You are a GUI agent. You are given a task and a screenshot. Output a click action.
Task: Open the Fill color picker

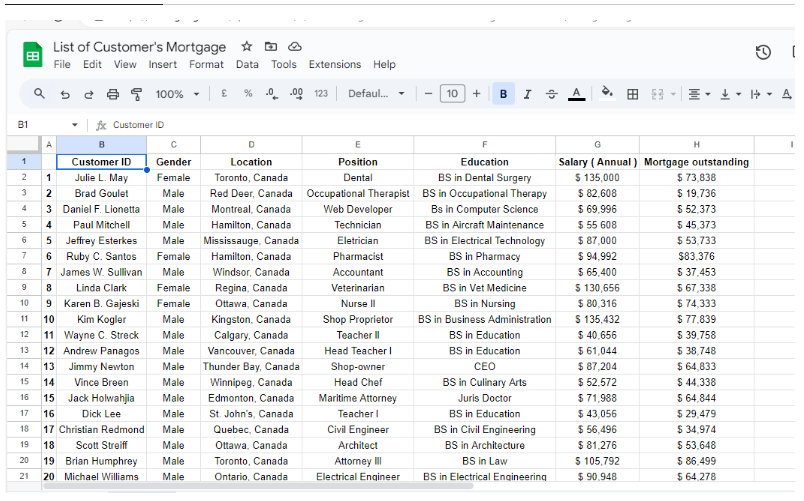(606, 94)
